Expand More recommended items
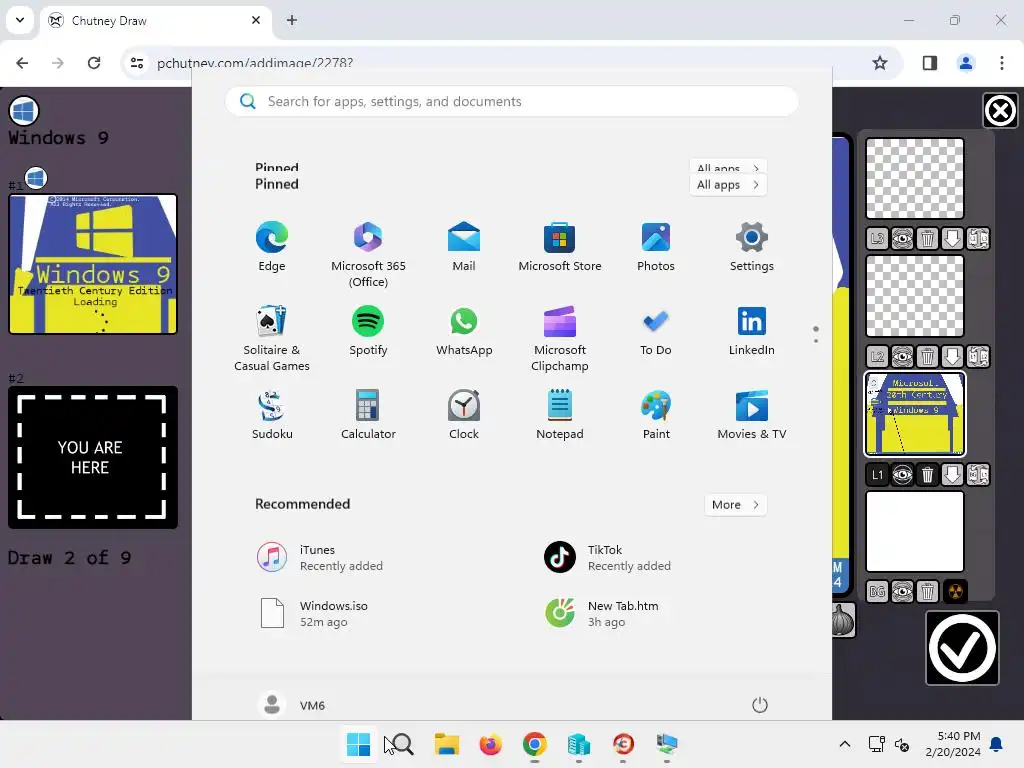This screenshot has width=1024, height=768. tap(735, 504)
